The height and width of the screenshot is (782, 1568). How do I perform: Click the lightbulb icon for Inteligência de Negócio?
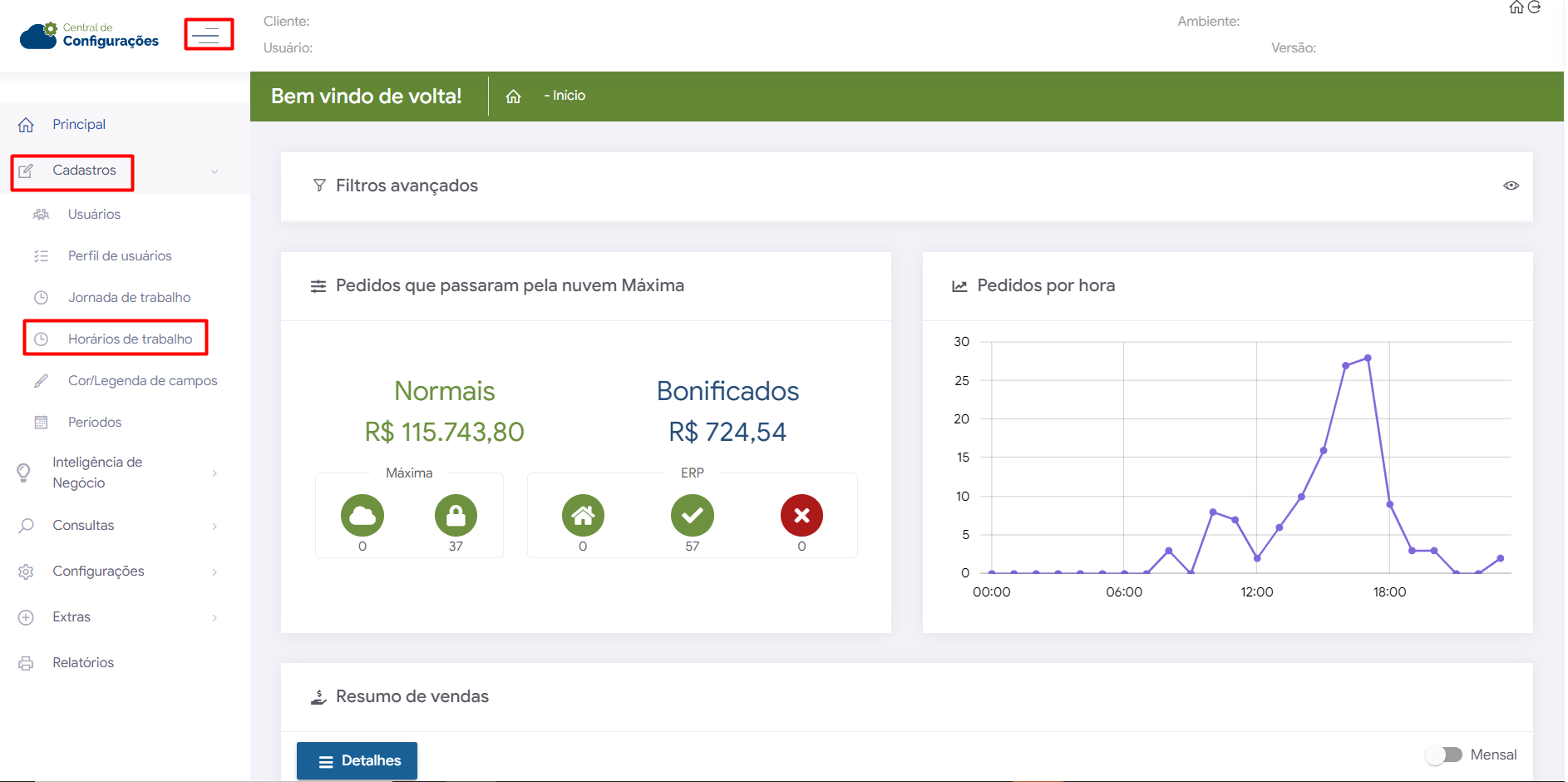(24, 473)
